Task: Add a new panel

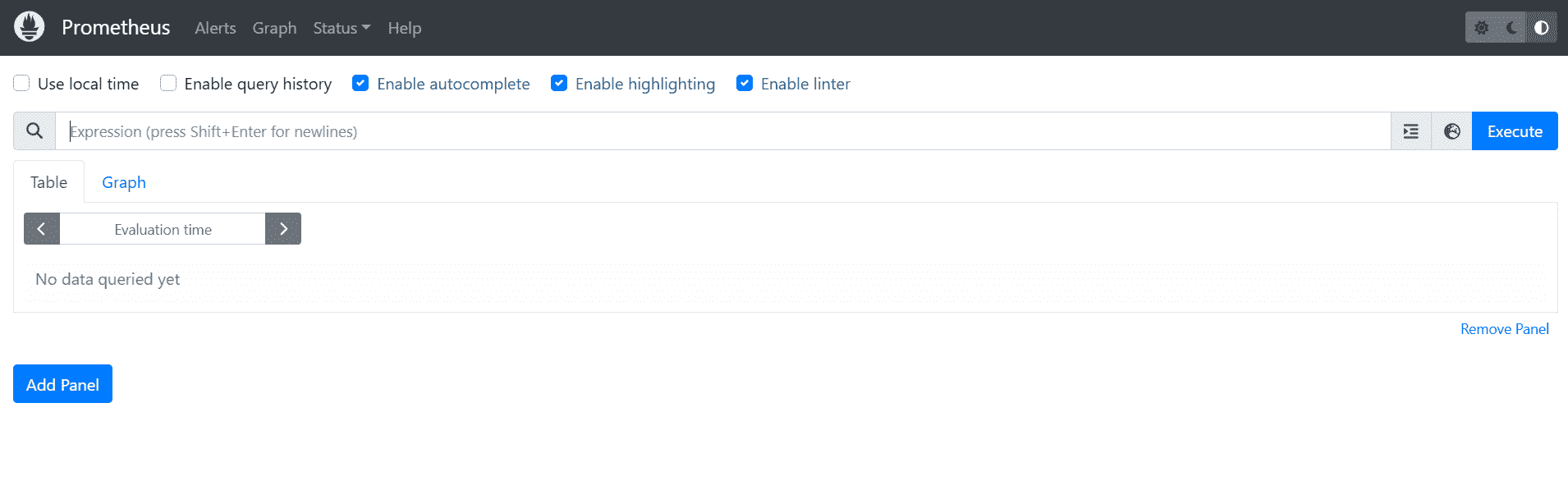Action: (x=62, y=383)
